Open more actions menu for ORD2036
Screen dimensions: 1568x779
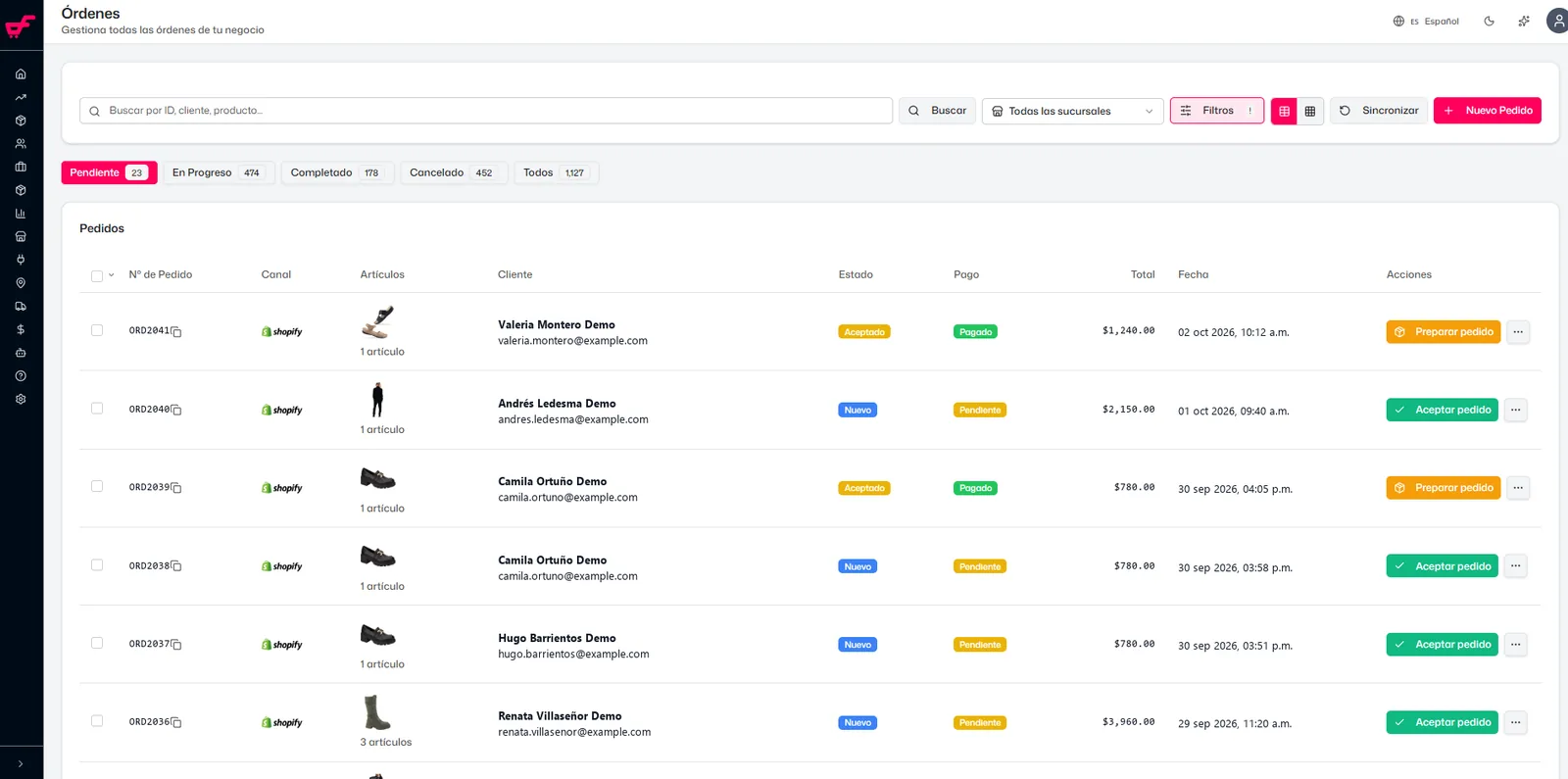[1515, 722]
